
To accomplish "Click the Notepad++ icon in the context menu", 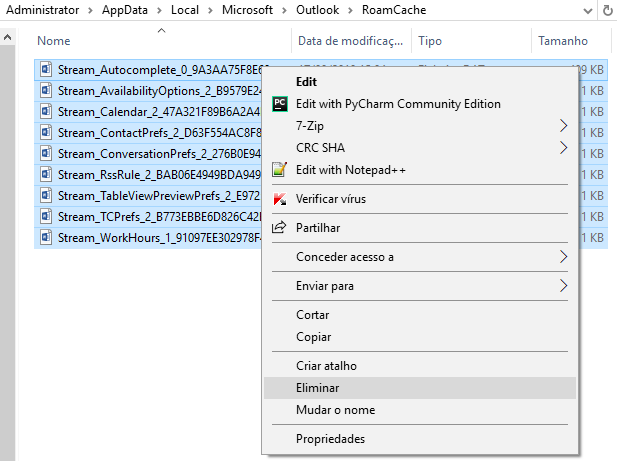I will click(x=279, y=170).
